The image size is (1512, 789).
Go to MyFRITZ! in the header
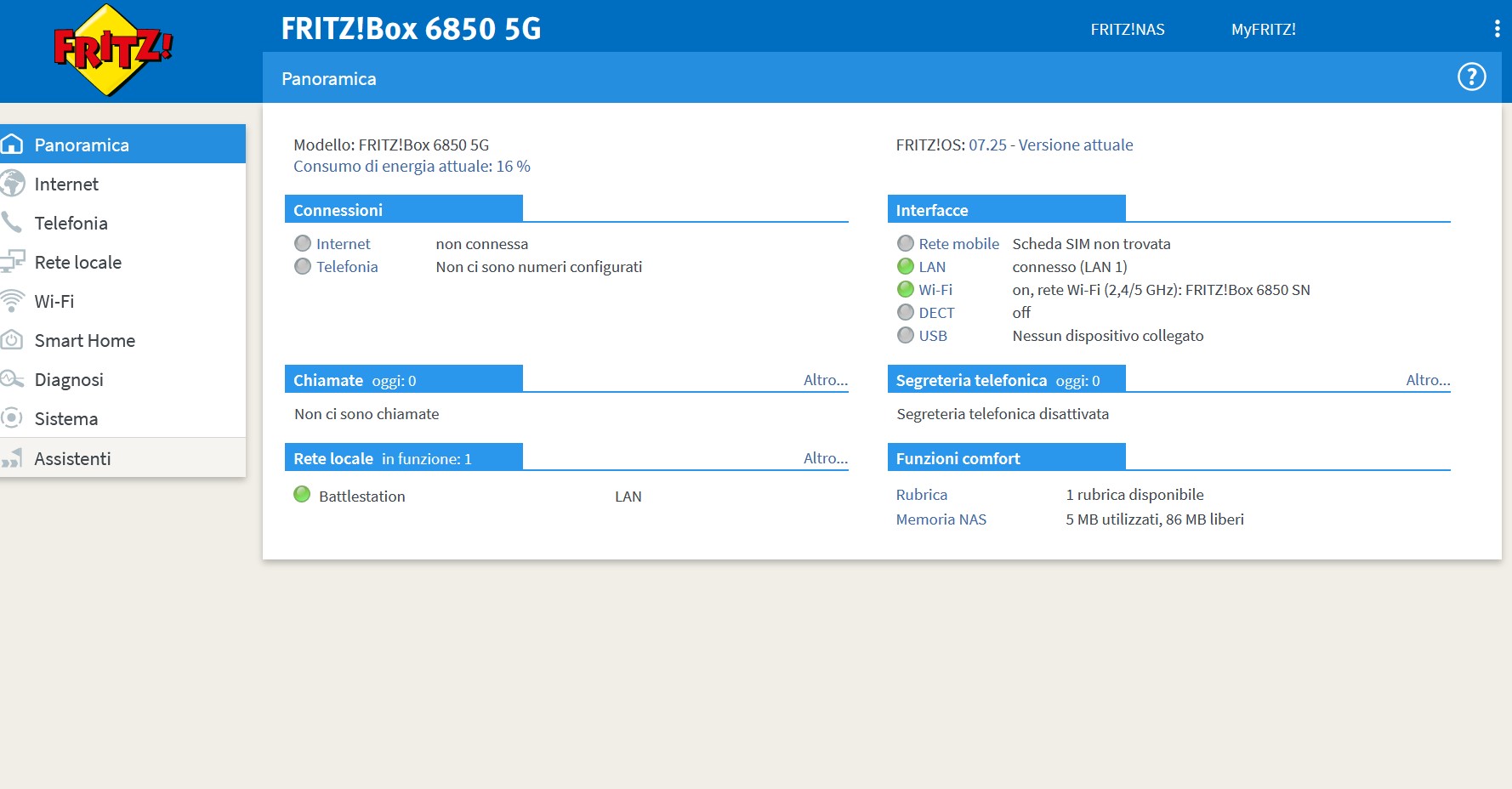tap(1264, 30)
